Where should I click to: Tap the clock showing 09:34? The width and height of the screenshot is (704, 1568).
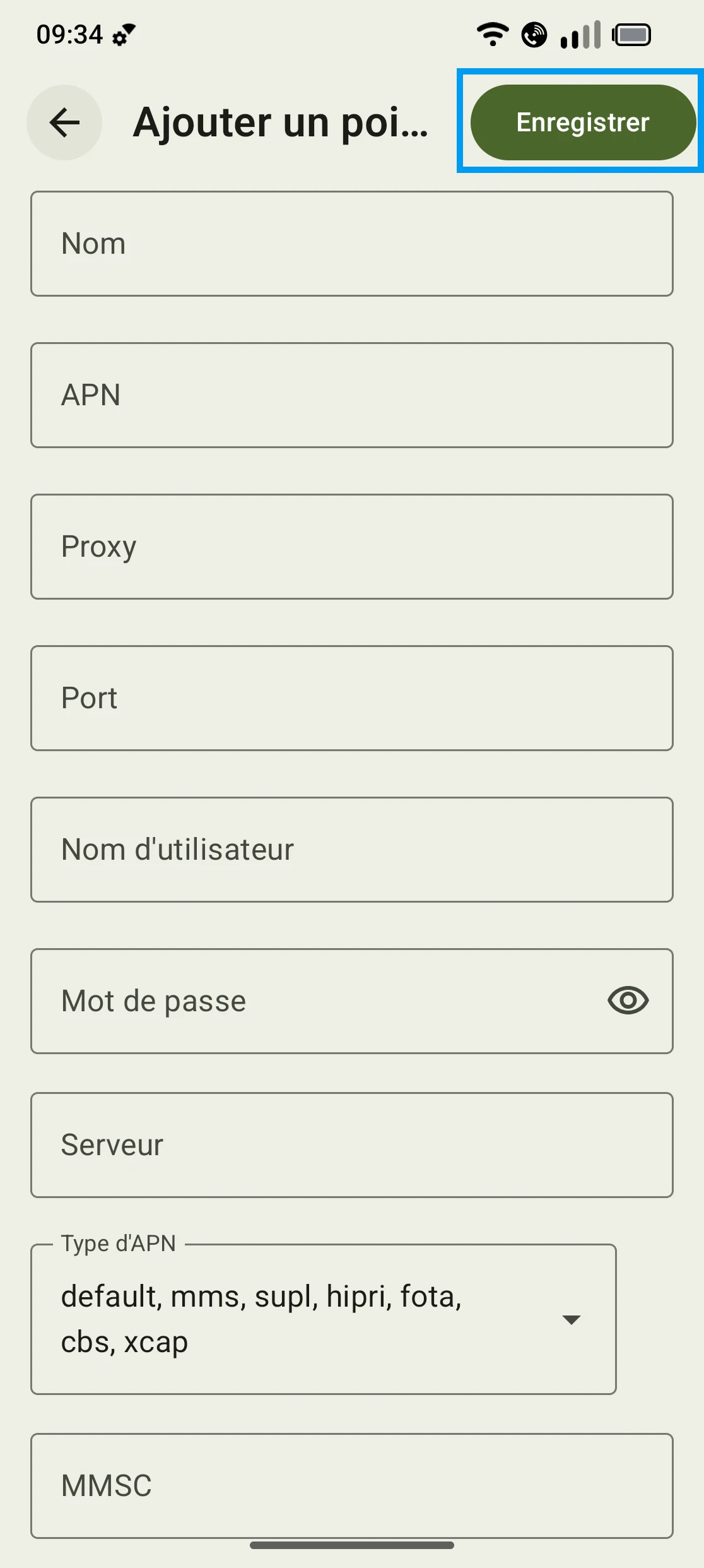pyautogui.click(x=69, y=35)
